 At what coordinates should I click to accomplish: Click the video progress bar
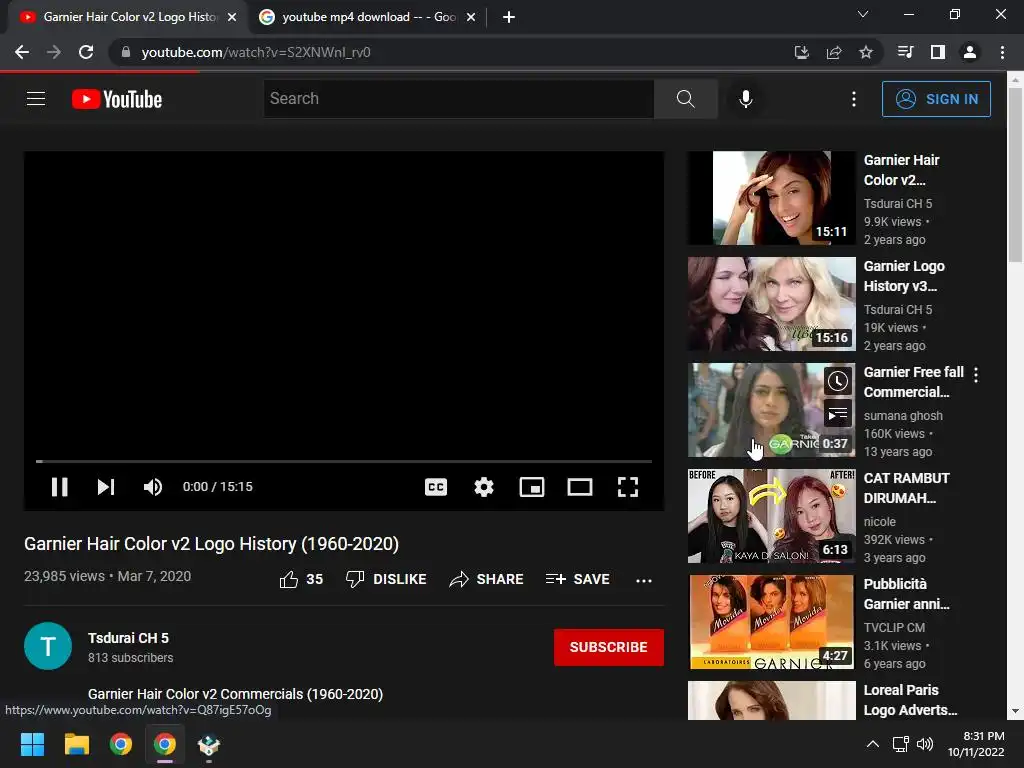pyautogui.click(x=344, y=461)
